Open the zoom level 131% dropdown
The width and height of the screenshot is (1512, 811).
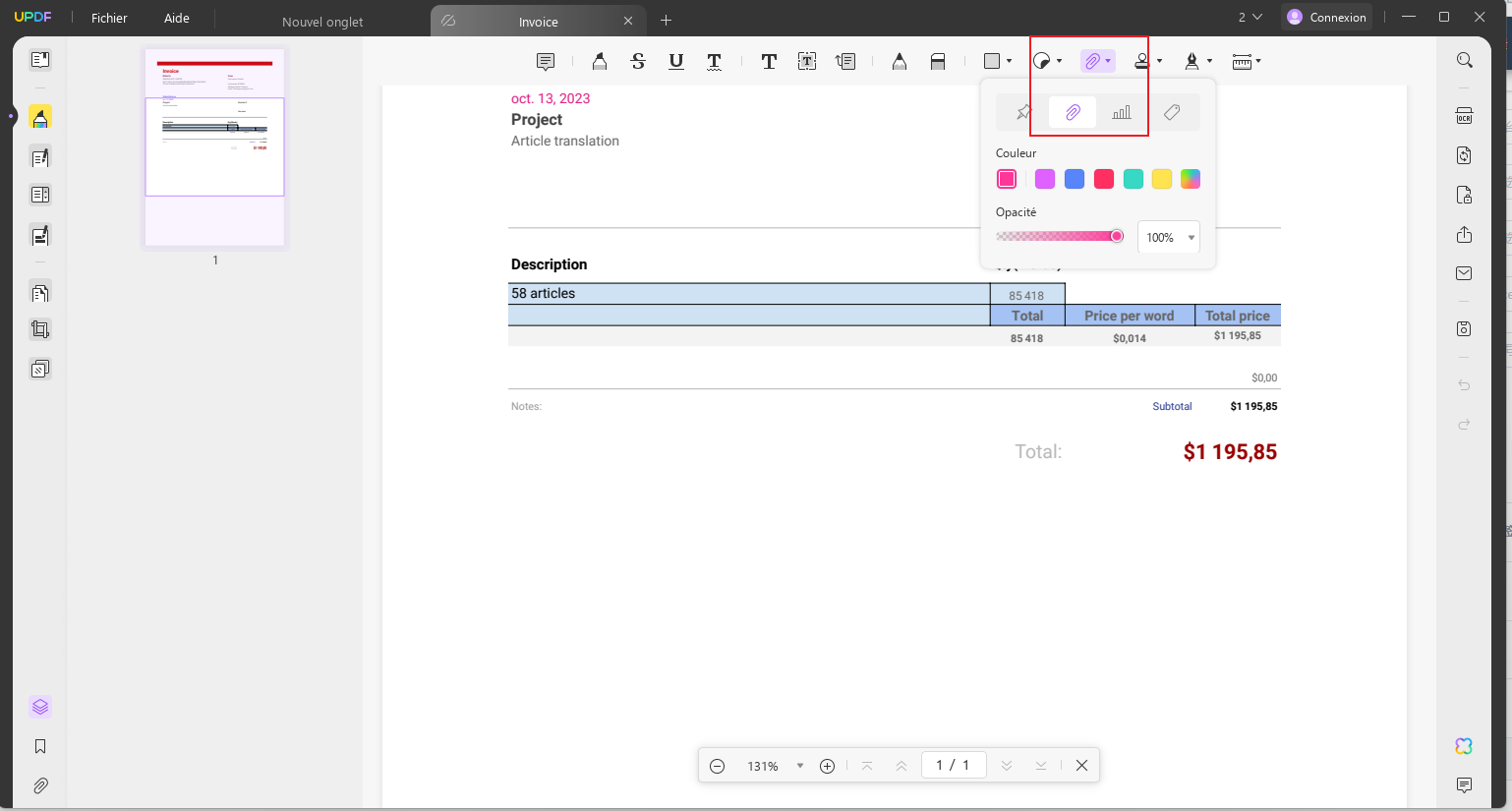click(800, 766)
